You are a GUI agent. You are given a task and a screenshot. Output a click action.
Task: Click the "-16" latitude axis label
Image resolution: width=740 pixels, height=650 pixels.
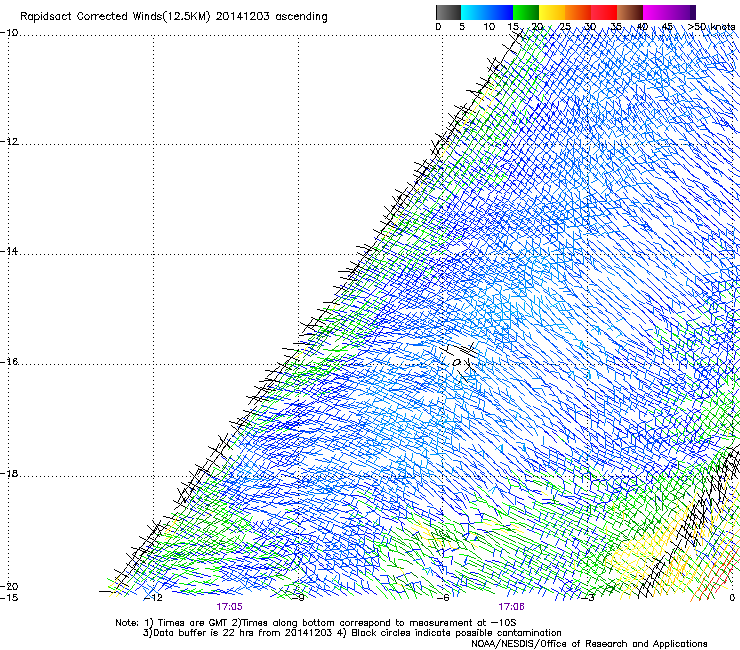click(9, 362)
